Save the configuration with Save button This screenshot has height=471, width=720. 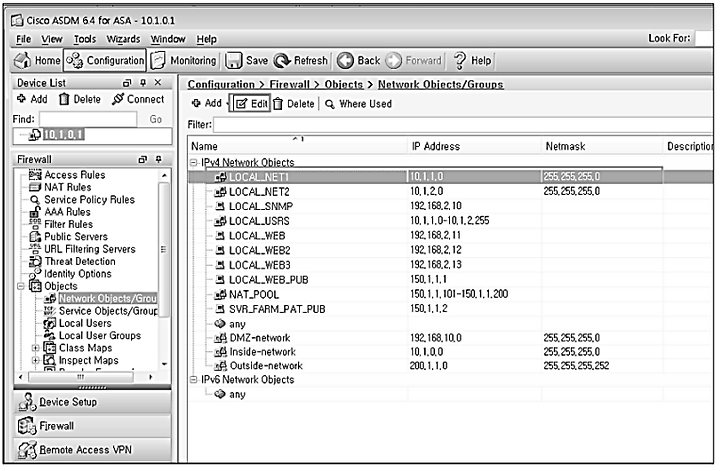[247, 61]
